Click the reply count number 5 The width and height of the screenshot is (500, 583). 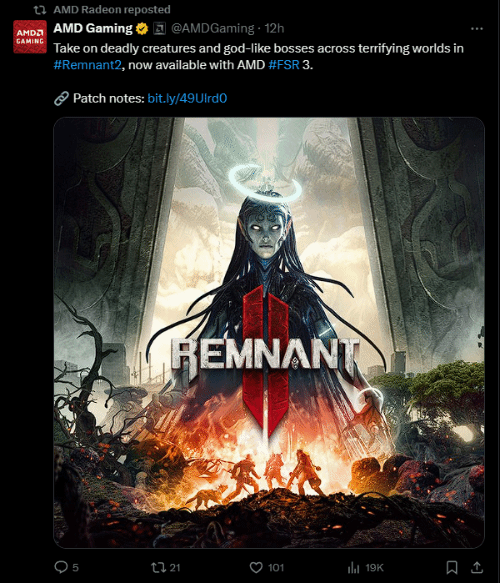coord(75,568)
